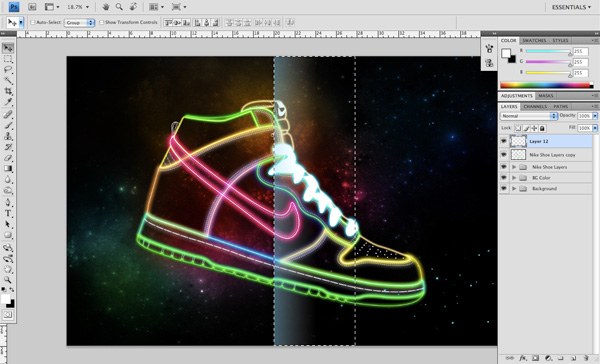Select the Lasso tool

pyautogui.click(x=8, y=70)
